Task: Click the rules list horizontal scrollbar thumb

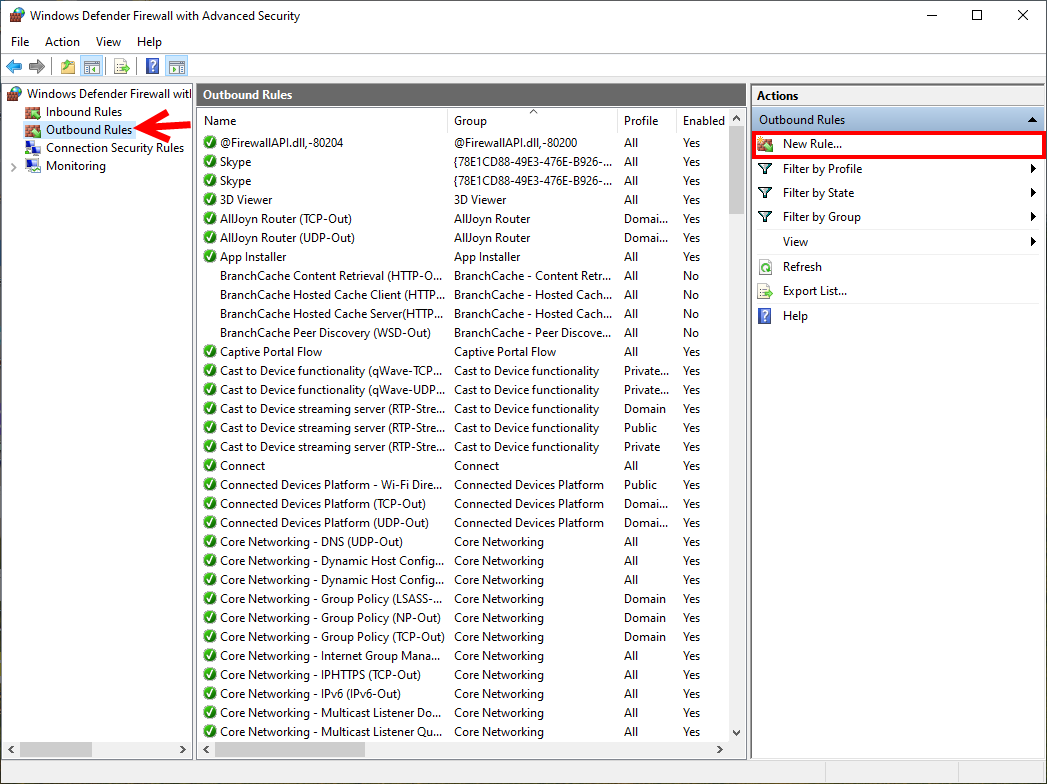Action: point(290,749)
